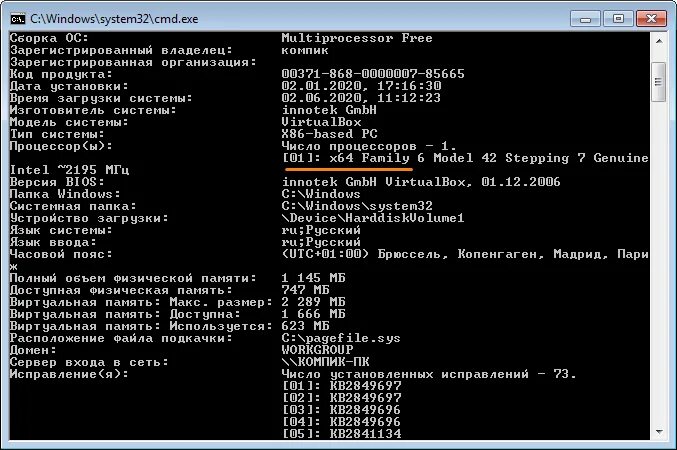Click the title text C:\Windows\system32\cmd.exe

pos(114,19)
